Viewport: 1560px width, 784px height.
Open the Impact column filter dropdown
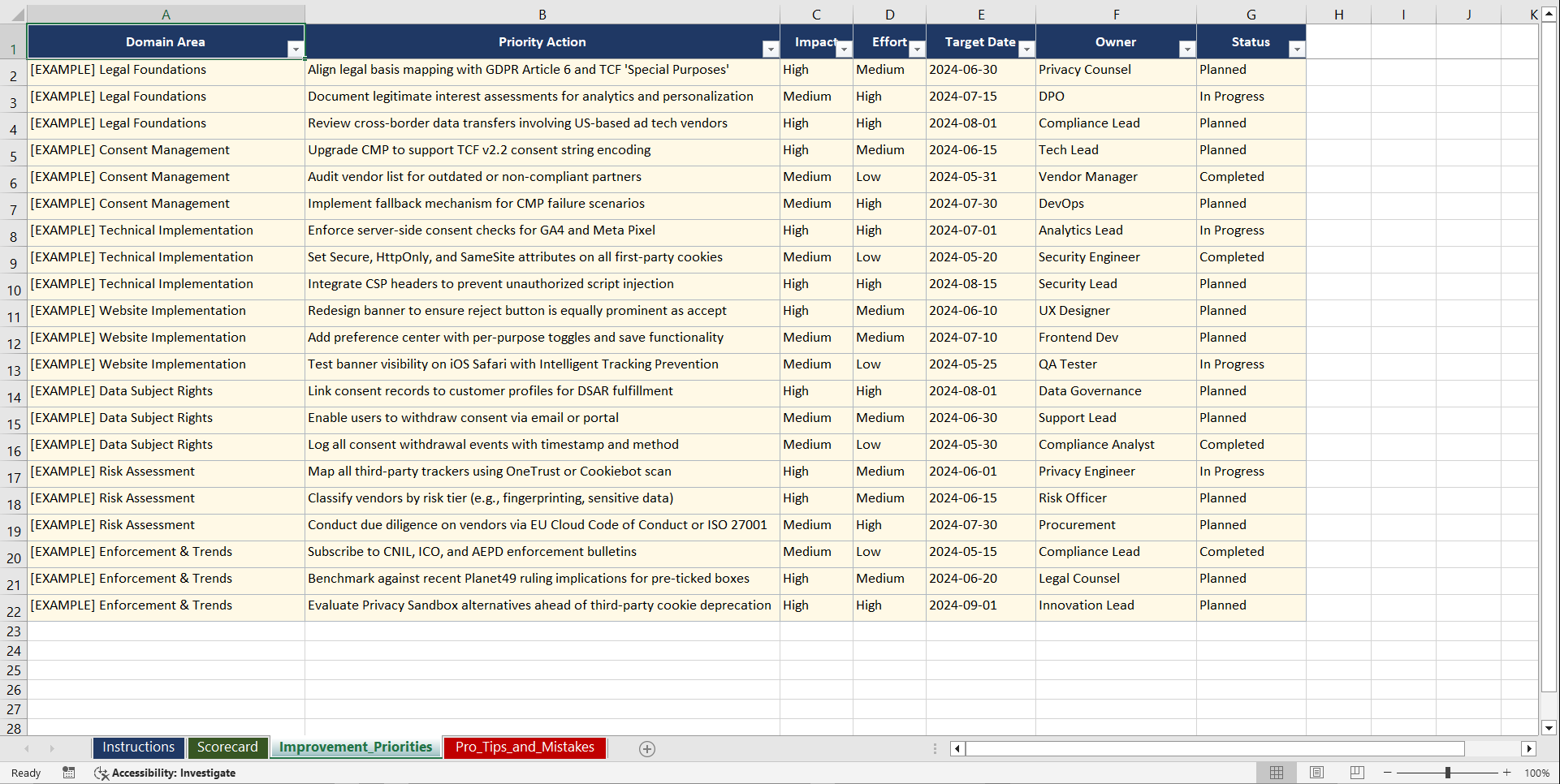coord(844,50)
